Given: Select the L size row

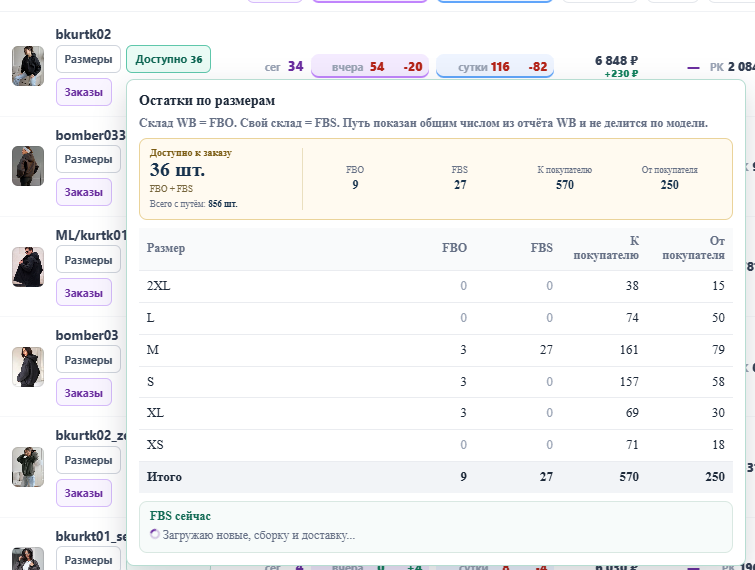Looking at the screenshot, I should [436, 318].
